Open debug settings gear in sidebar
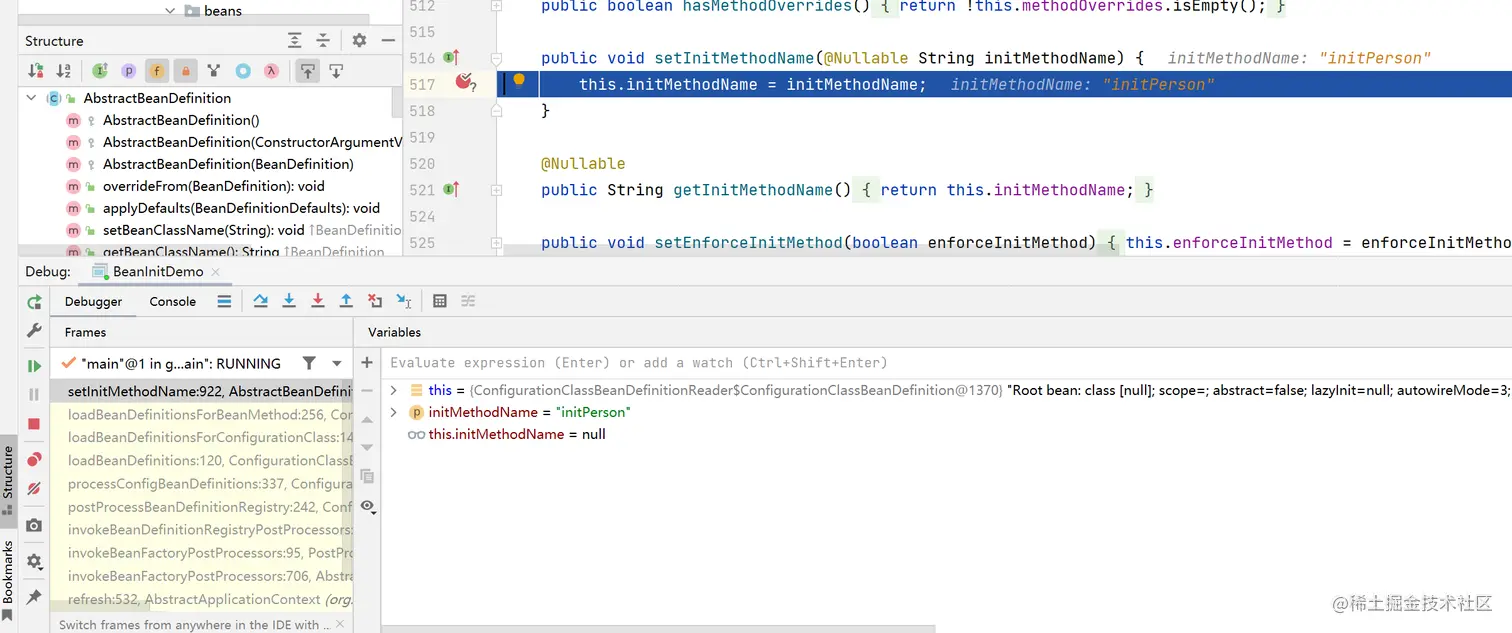 [x=34, y=561]
